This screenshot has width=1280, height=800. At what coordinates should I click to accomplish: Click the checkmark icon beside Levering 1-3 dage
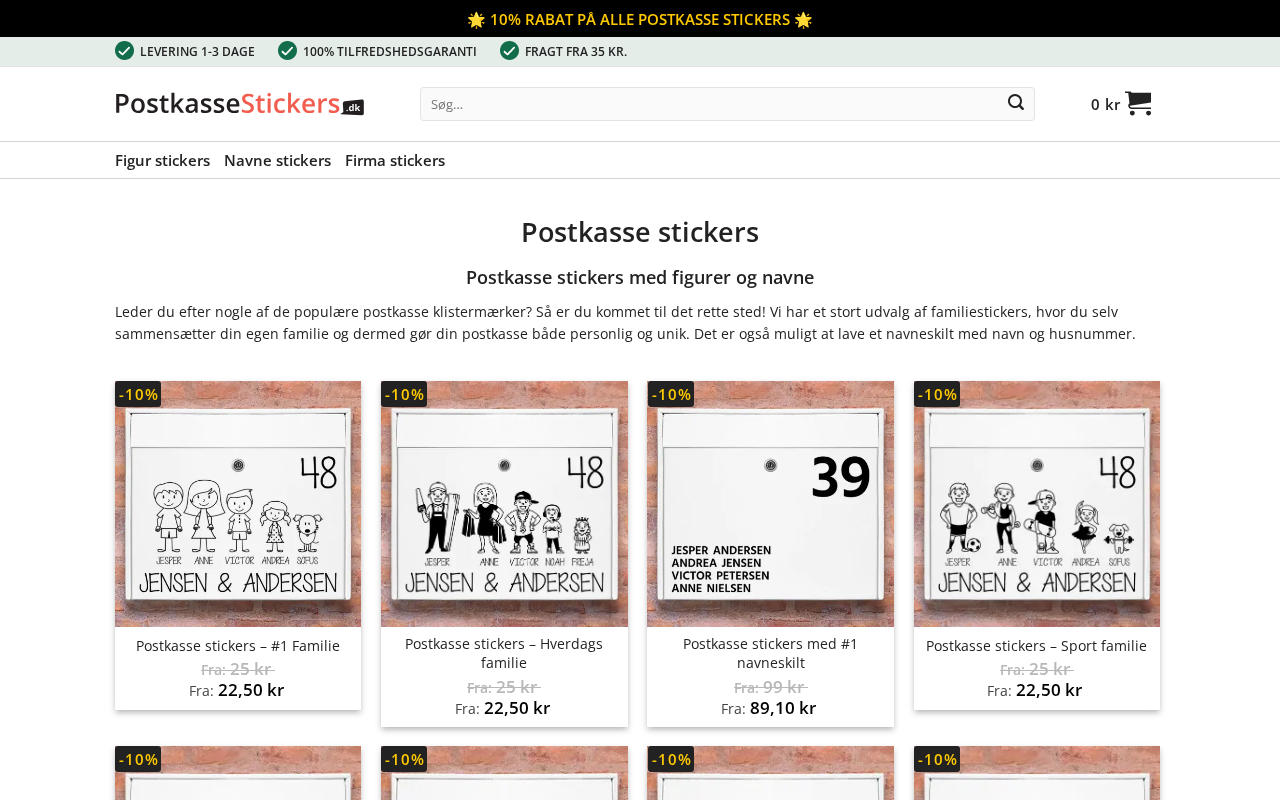[x=124, y=51]
